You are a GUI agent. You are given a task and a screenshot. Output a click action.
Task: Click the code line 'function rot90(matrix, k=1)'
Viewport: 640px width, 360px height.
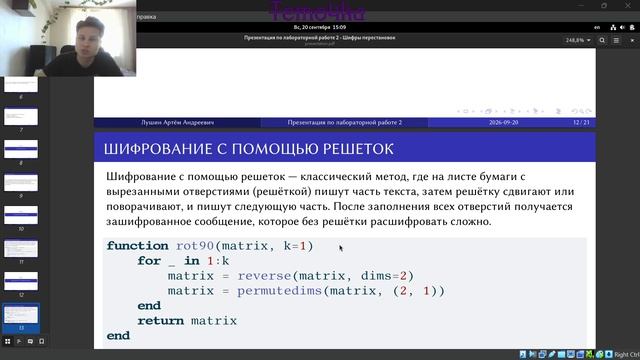click(x=210, y=246)
